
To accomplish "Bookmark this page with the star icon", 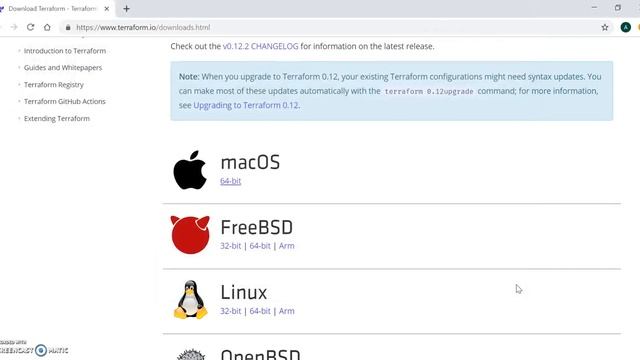I will click(x=604, y=27).
